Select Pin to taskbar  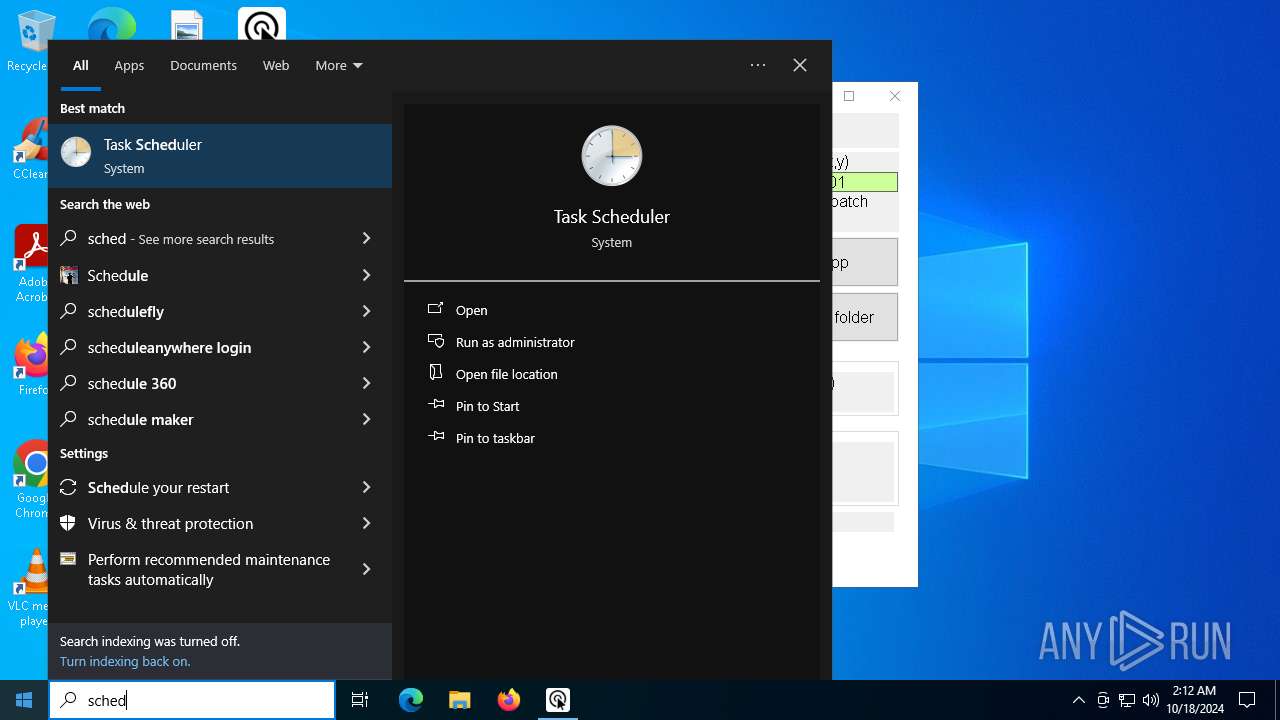(495, 438)
